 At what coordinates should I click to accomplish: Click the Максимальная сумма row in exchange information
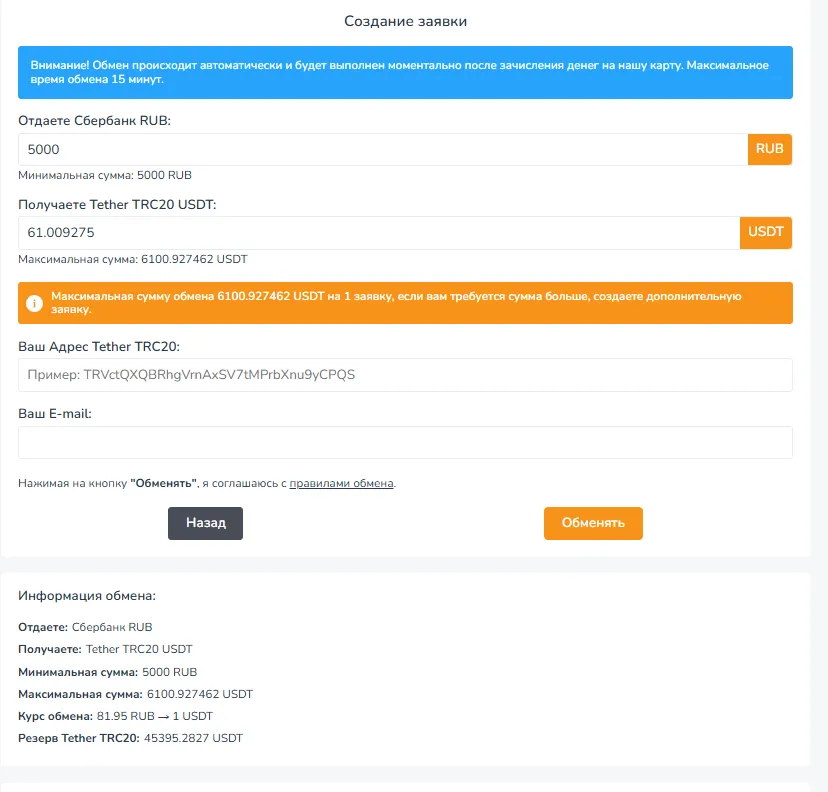click(x=136, y=694)
